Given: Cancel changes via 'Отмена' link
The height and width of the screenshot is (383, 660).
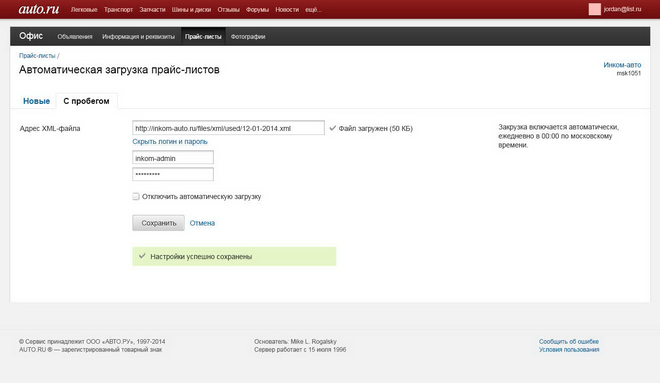Looking at the screenshot, I should coord(202,223).
